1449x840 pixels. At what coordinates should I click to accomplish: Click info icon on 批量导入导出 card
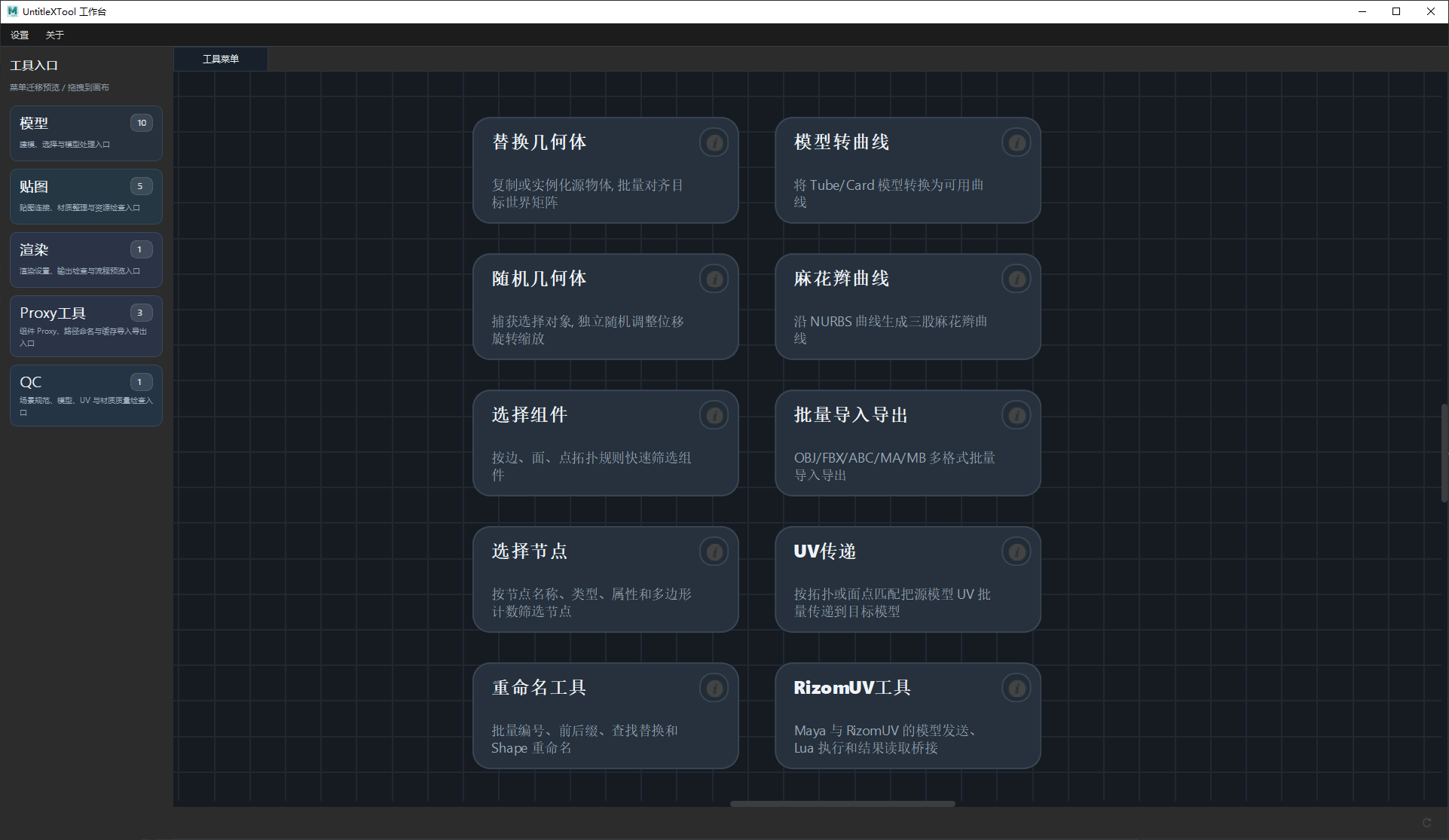[1016, 415]
